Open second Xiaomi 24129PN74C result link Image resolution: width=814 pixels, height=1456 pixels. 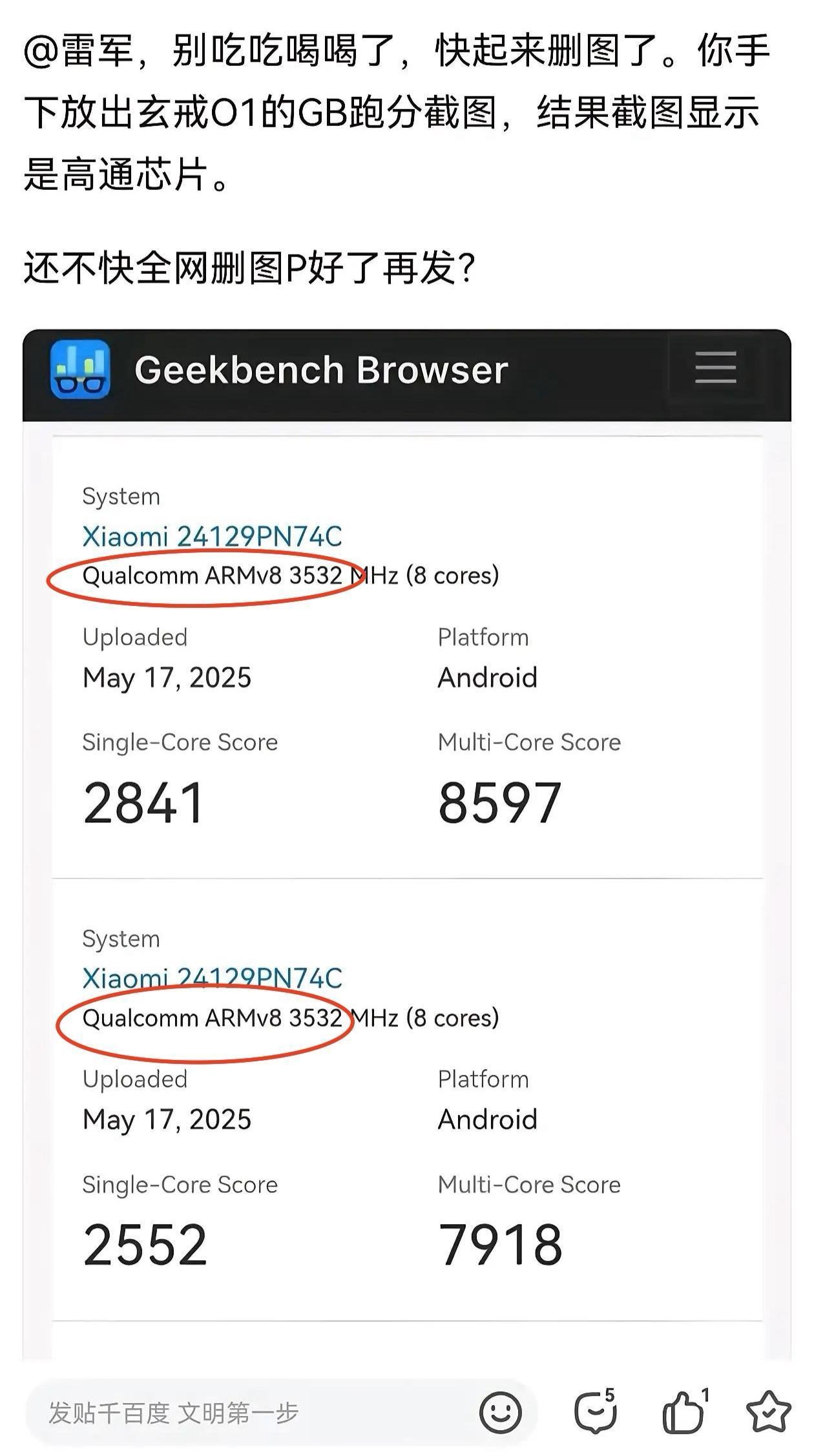(x=212, y=978)
